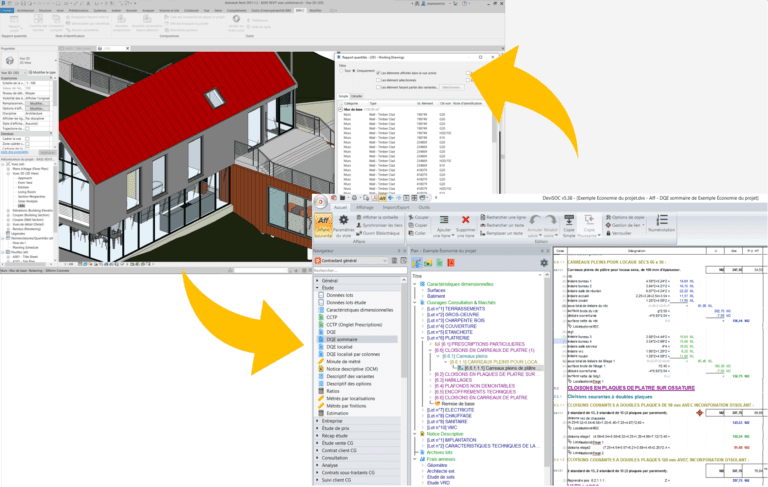Screen dimensions: 768x487
Task: Click the Rechercher search field in Navigateur
Action: [360, 270]
